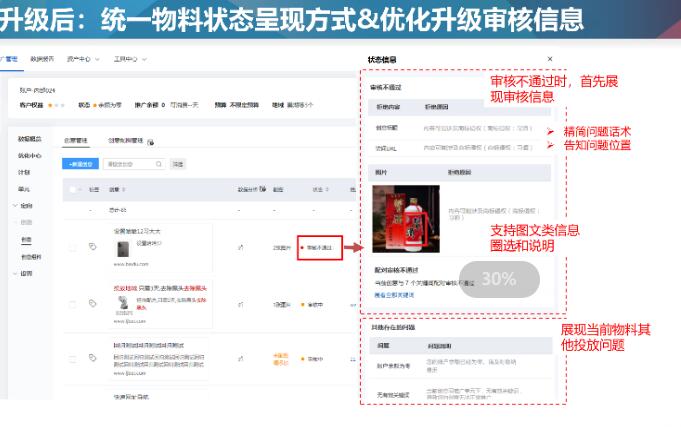Click the 审核不通过 status in first row
The width and height of the screenshot is (681, 427).
[x=319, y=247]
